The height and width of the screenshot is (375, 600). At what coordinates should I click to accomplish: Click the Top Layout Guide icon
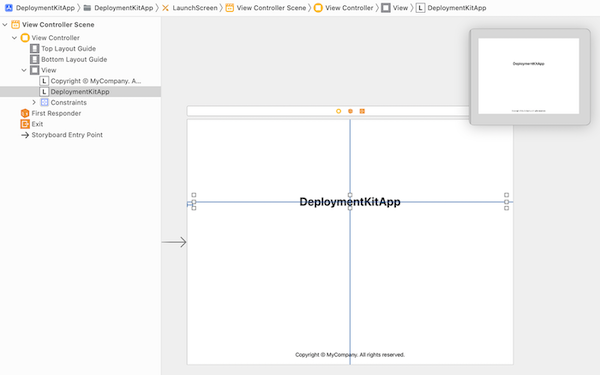(34, 49)
